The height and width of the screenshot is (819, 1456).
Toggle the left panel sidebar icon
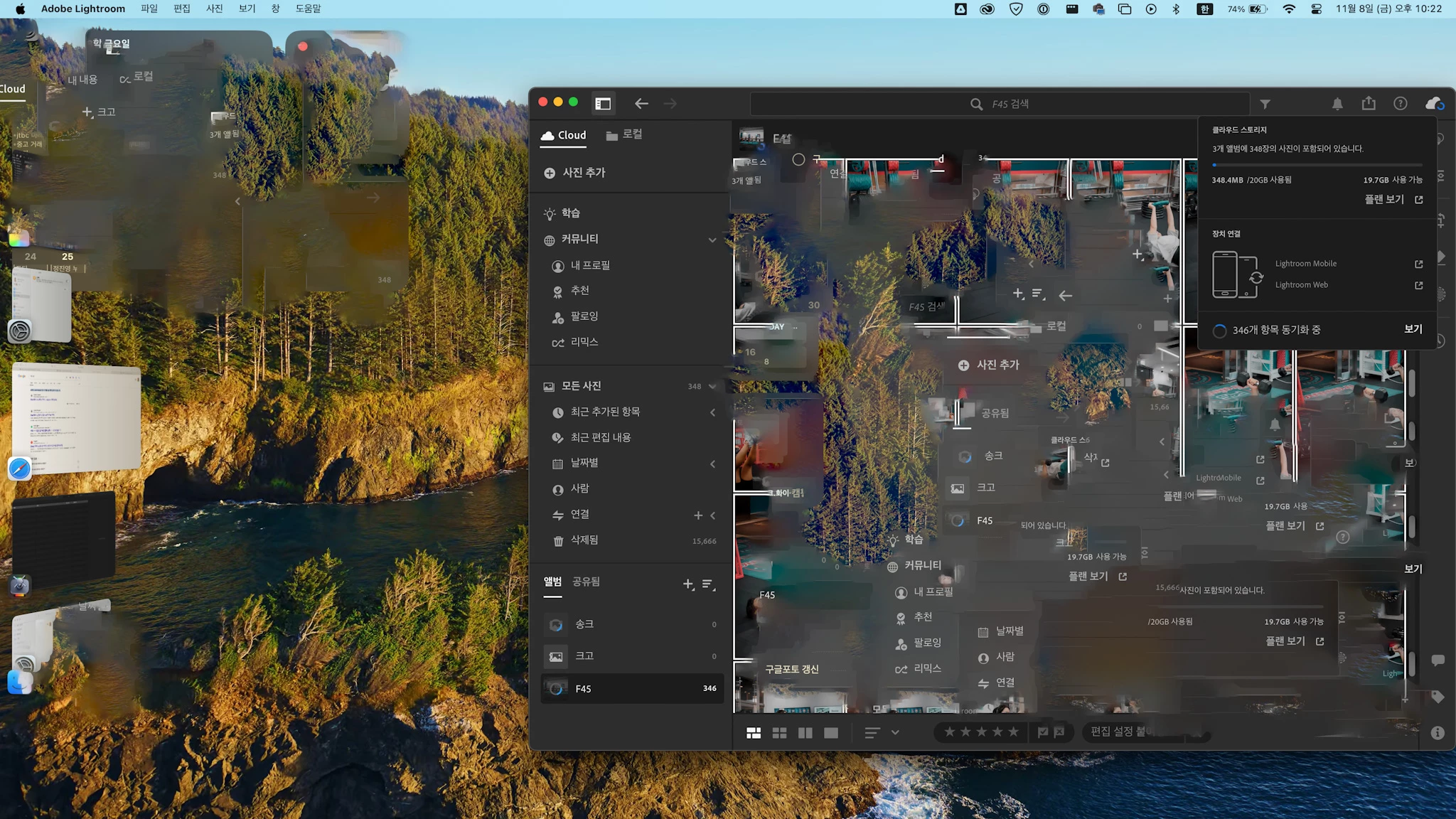(x=603, y=104)
